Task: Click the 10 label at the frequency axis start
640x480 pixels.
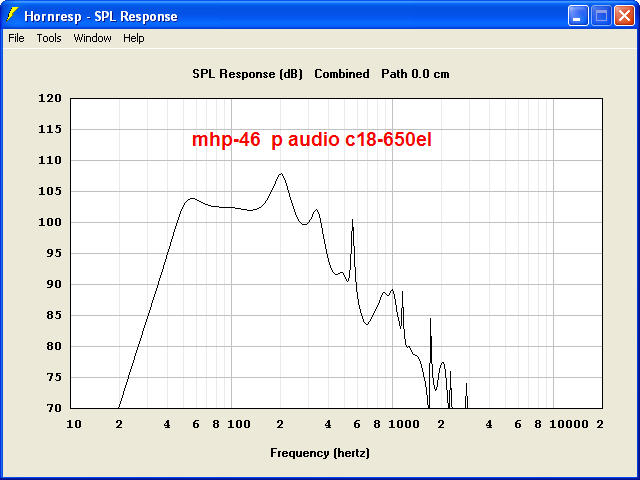Action: (74, 424)
